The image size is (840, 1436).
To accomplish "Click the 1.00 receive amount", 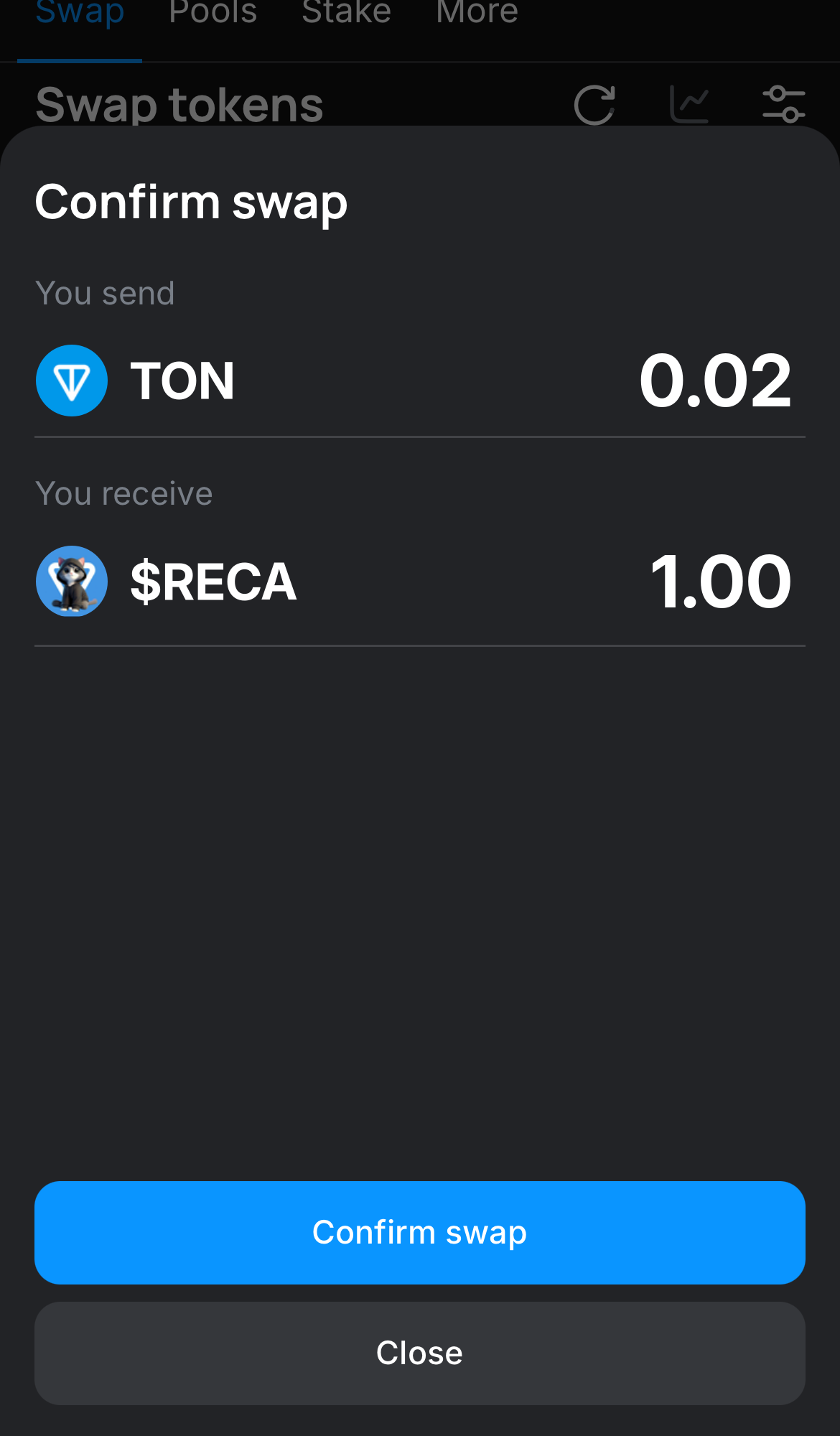I will tap(720, 582).
